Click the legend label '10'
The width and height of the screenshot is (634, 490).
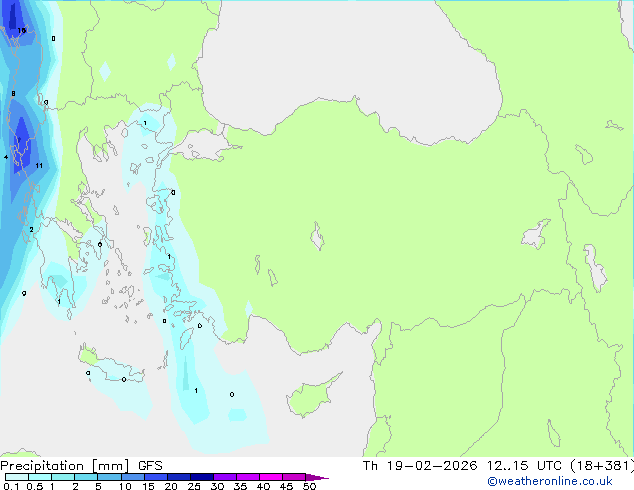click(x=125, y=486)
